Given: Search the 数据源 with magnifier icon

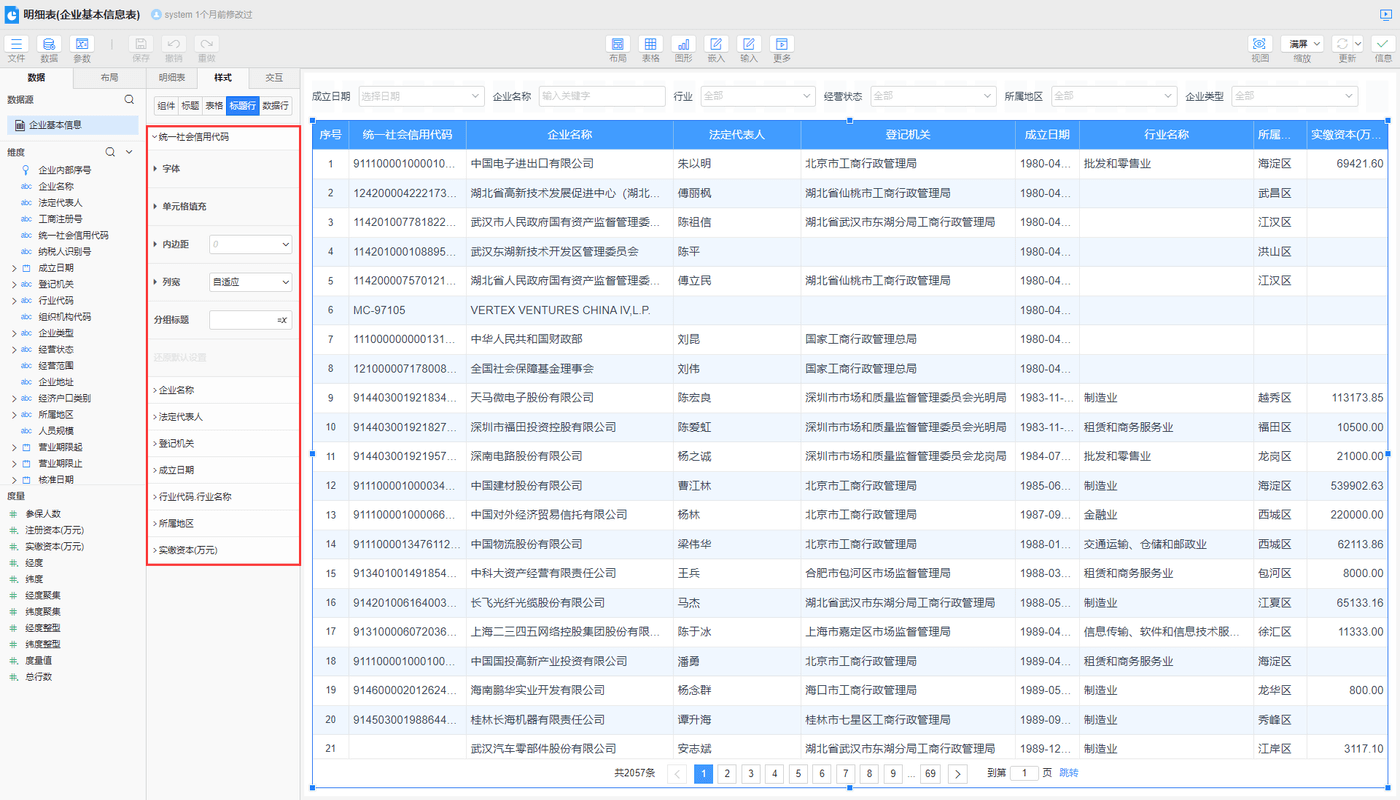Looking at the screenshot, I should click(129, 100).
